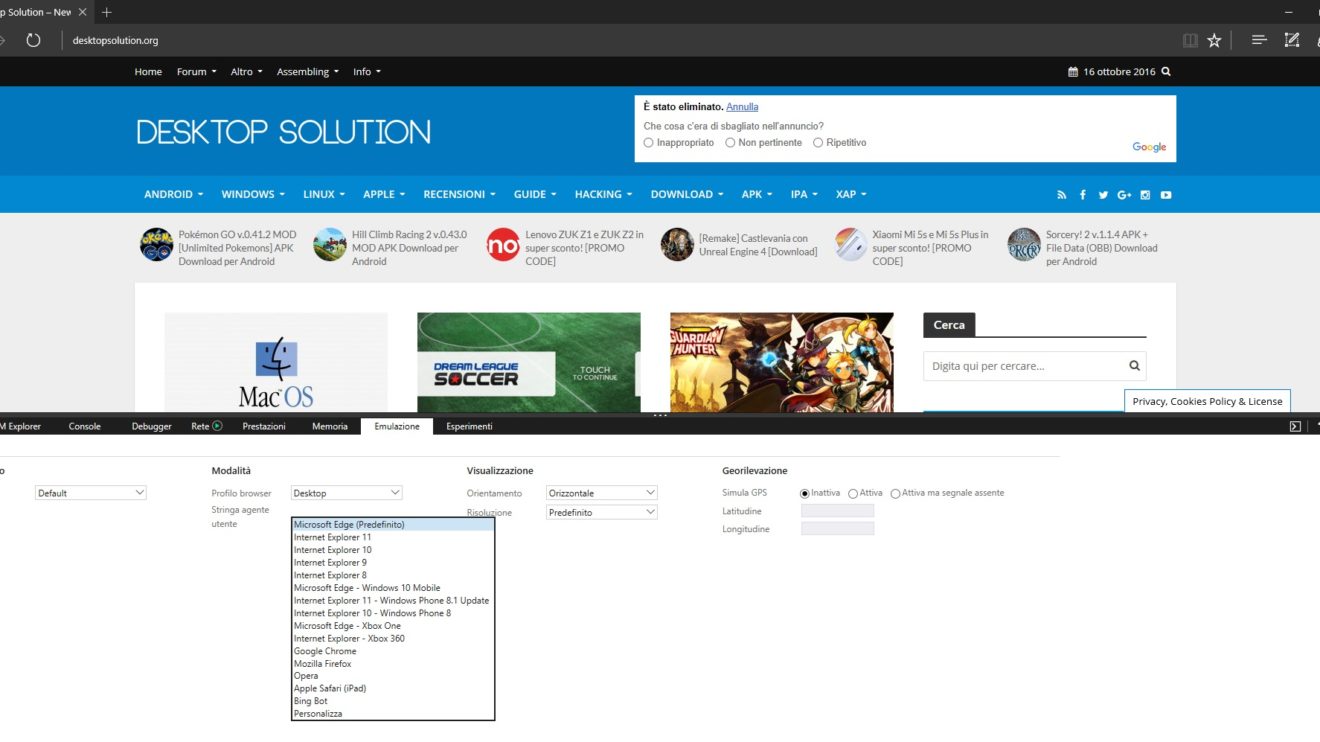Open the Hub lines icon
1320x742 pixels.
(1259, 40)
